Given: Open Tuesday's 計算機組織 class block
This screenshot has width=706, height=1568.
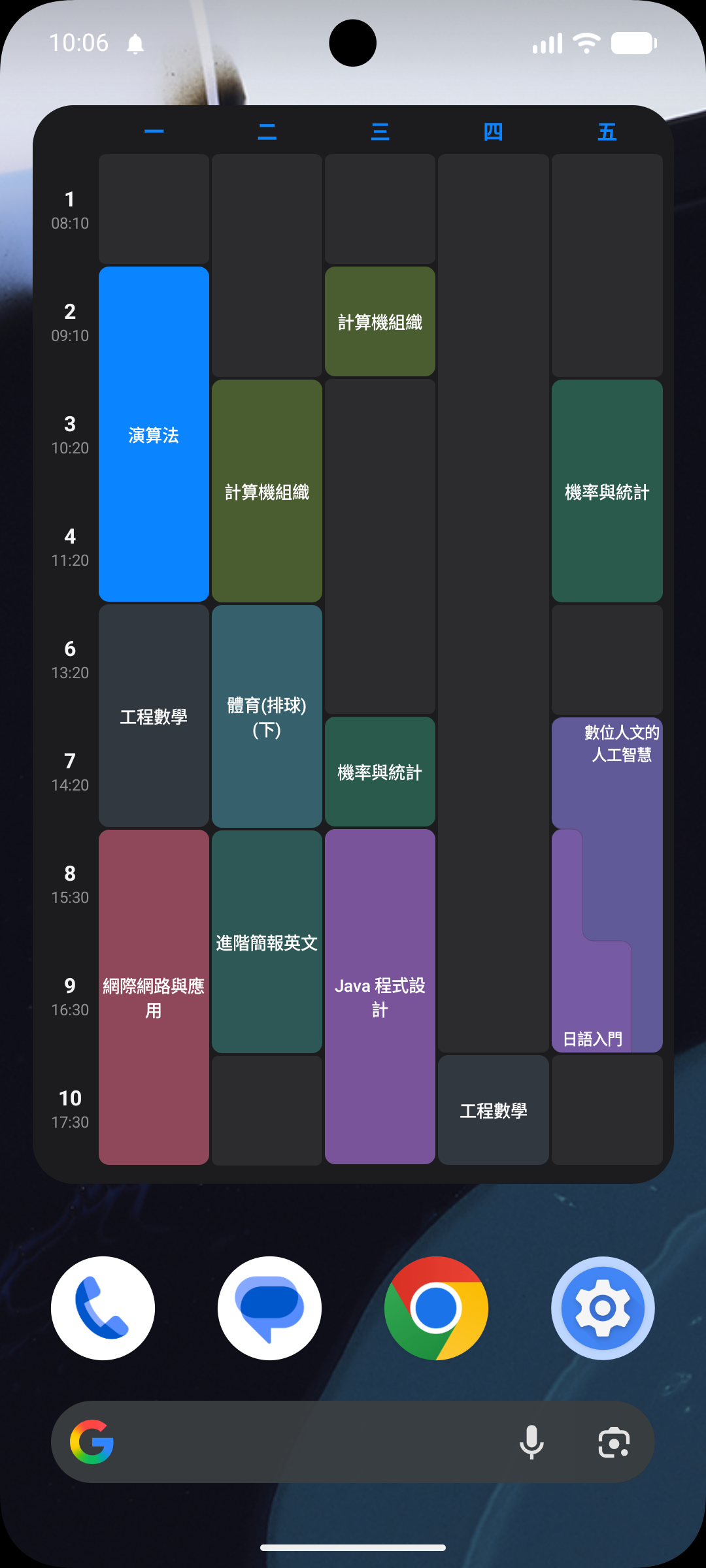Looking at the screenshot, I should tap(267, 491).
